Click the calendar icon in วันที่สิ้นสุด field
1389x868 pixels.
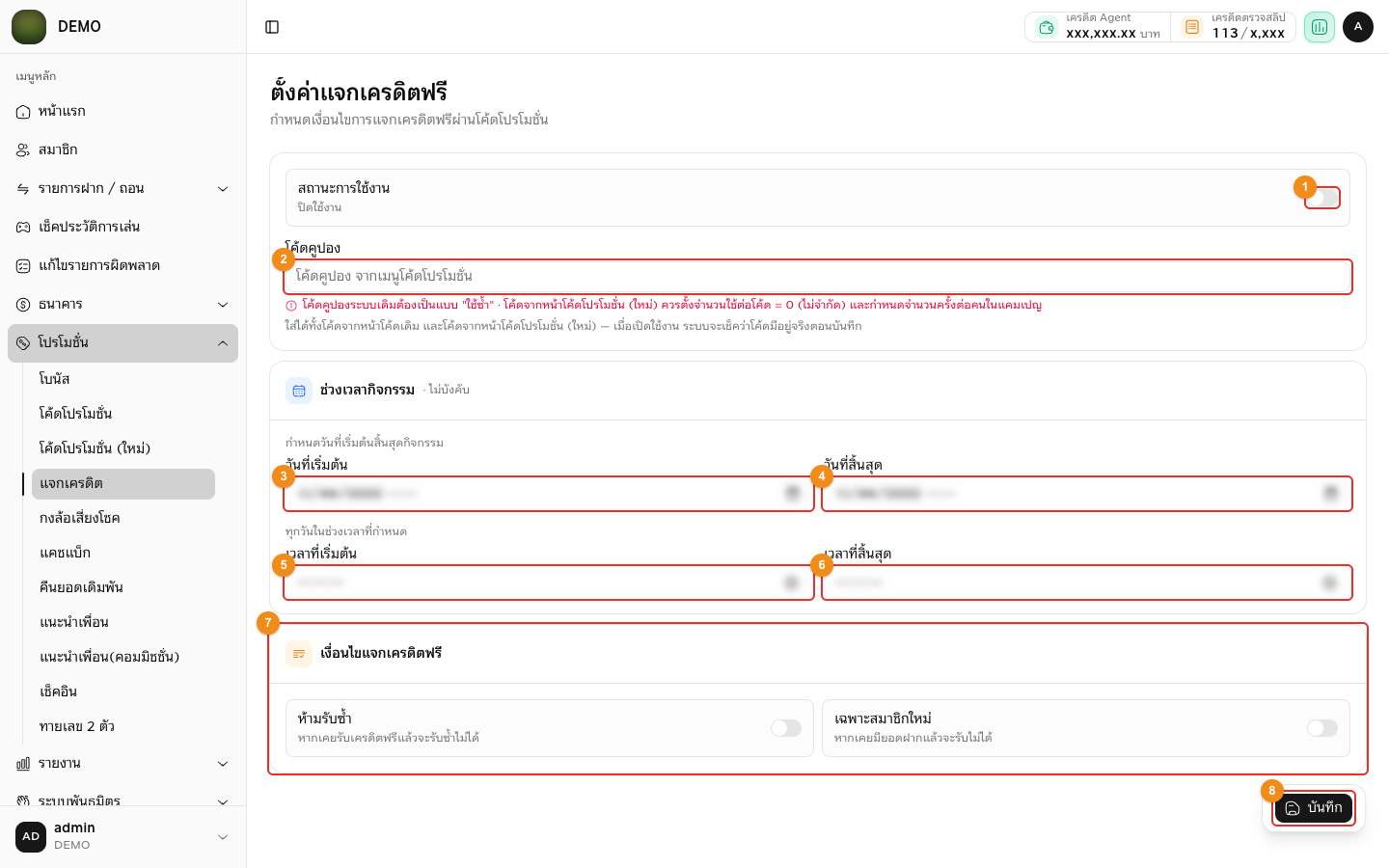[x=1330, y=494]
